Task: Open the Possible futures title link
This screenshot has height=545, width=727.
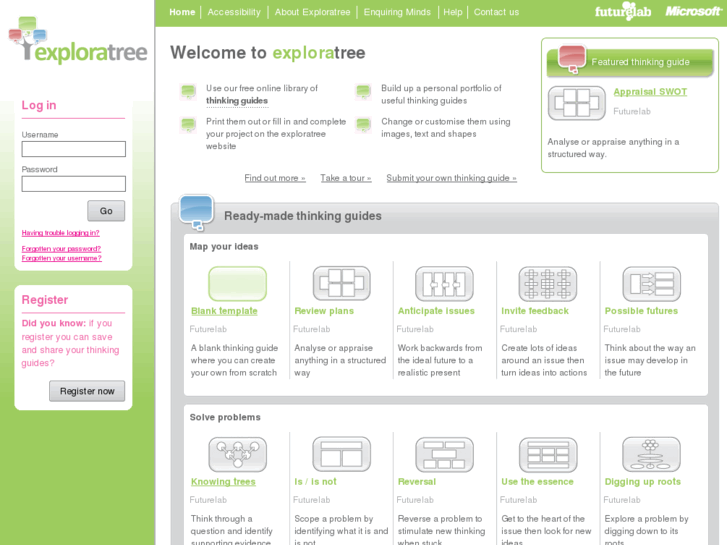Action: [641, 311]
